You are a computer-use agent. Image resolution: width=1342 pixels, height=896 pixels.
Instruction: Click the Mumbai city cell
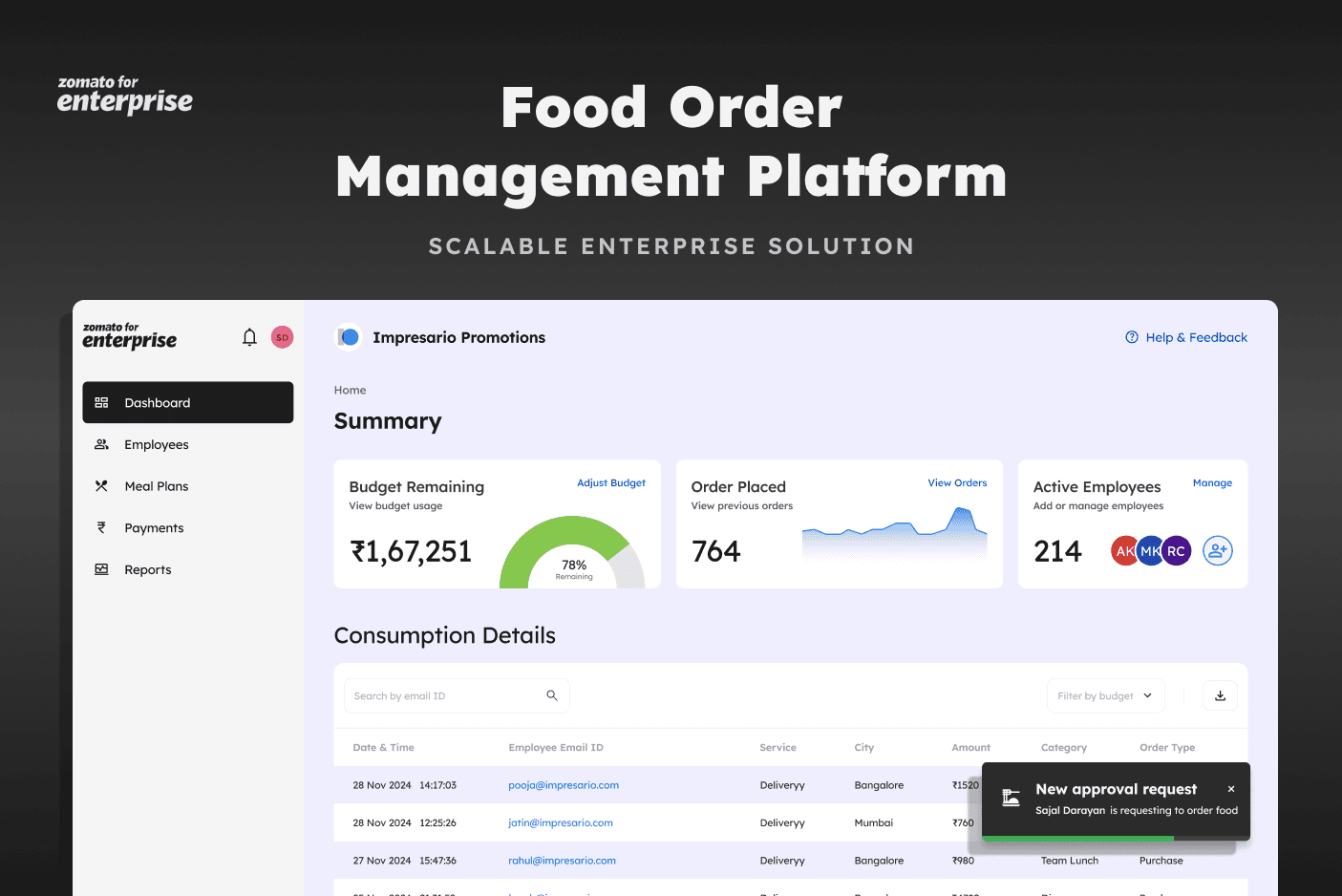[874, 822]
